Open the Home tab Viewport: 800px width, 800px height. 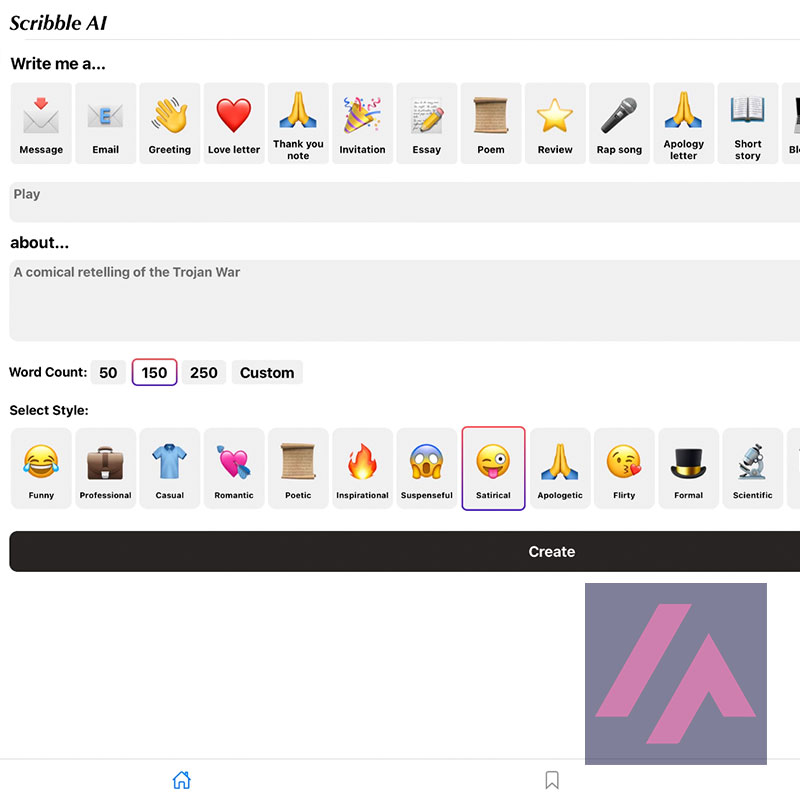click(181, 780)
